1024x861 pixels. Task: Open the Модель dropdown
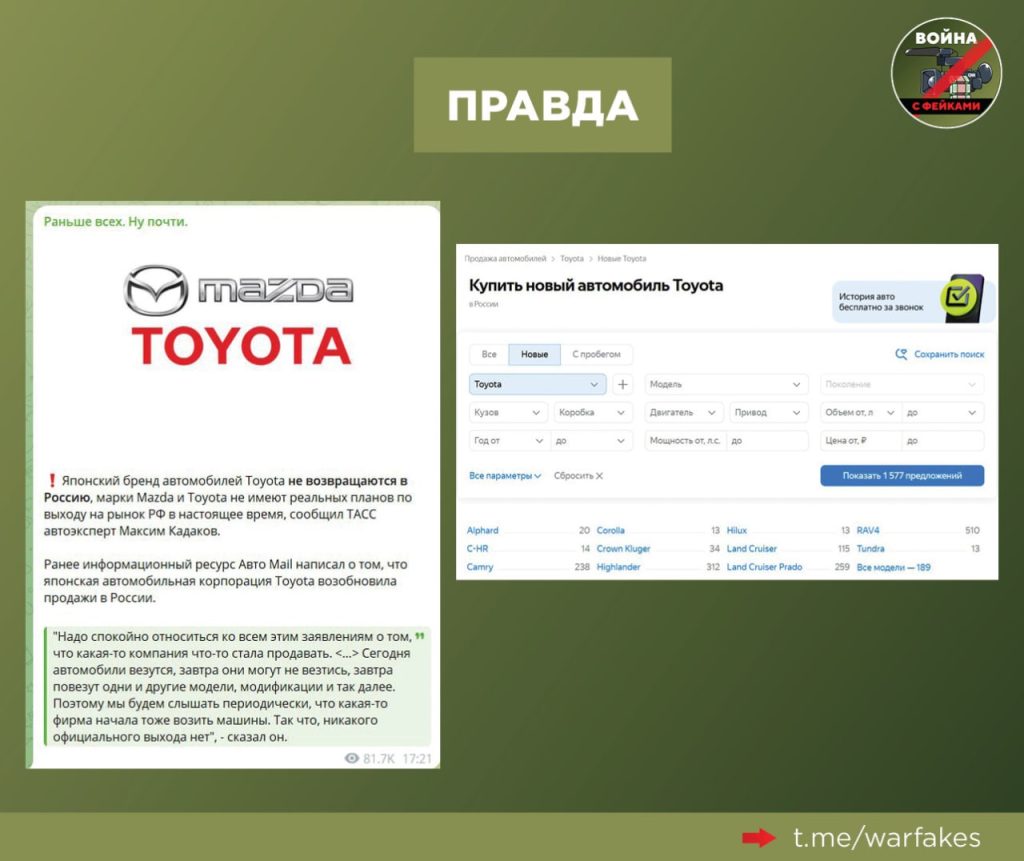(x=726, y=384)
